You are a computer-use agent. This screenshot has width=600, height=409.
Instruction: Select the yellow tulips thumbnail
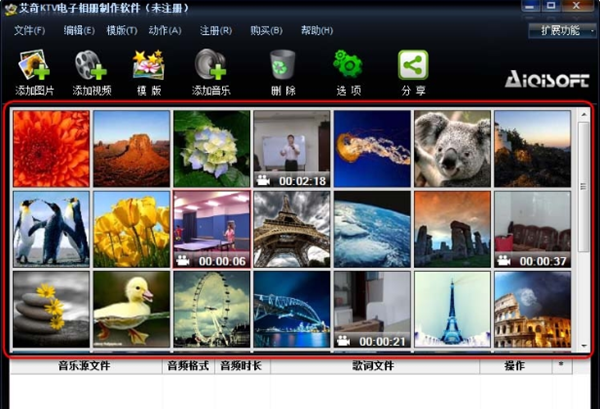[x=132, y=229]
